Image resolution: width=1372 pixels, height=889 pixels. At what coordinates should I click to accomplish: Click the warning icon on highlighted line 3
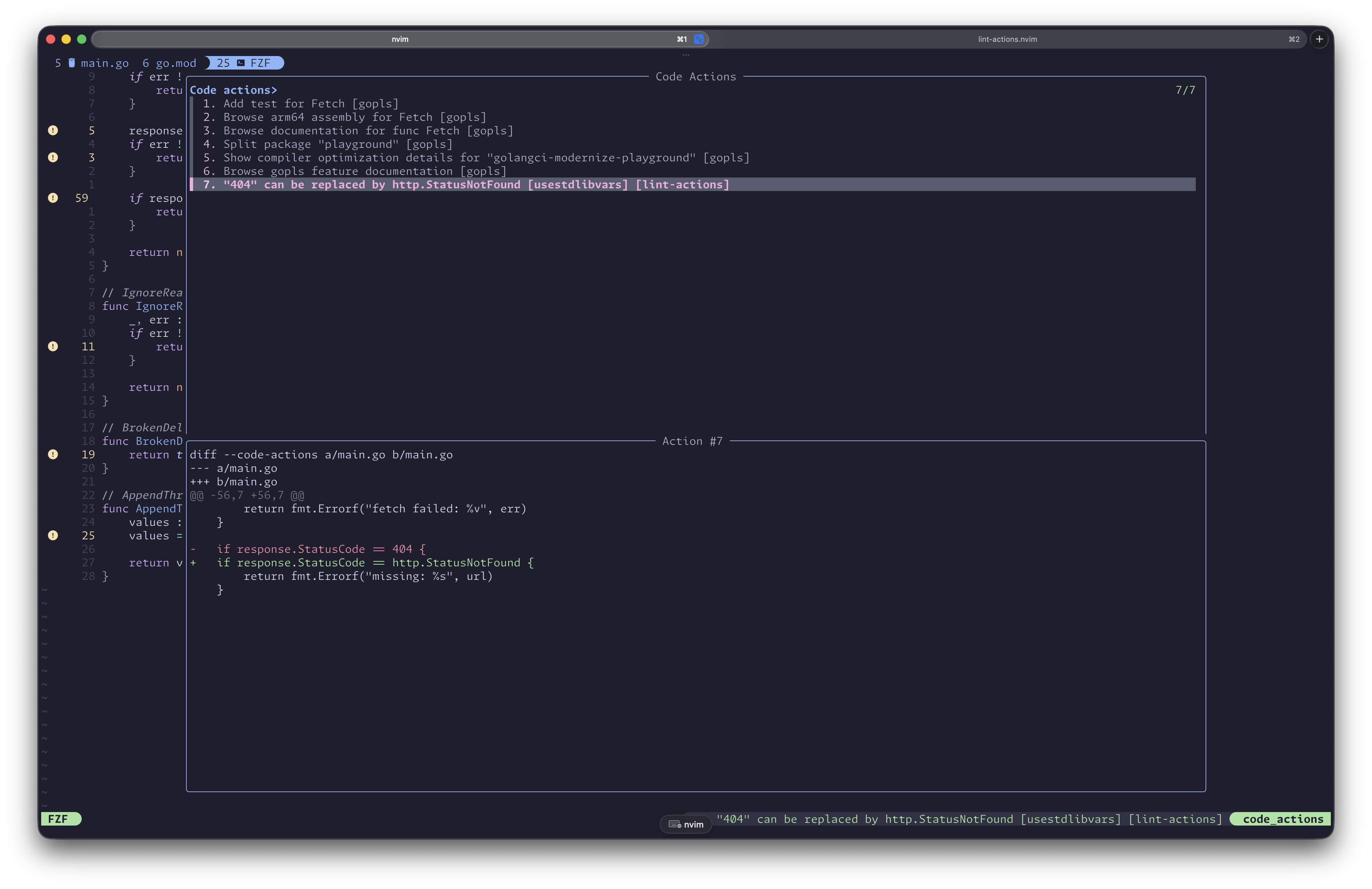click(x=53, y=157)
